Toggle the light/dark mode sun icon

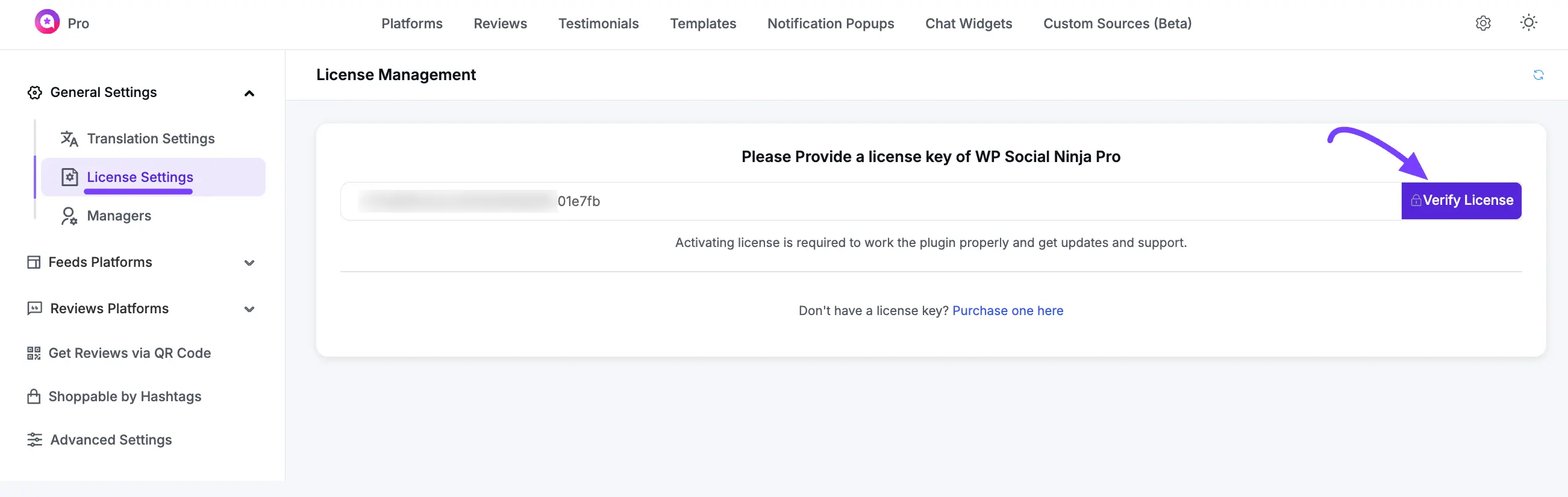click(x=1528, y=23)
